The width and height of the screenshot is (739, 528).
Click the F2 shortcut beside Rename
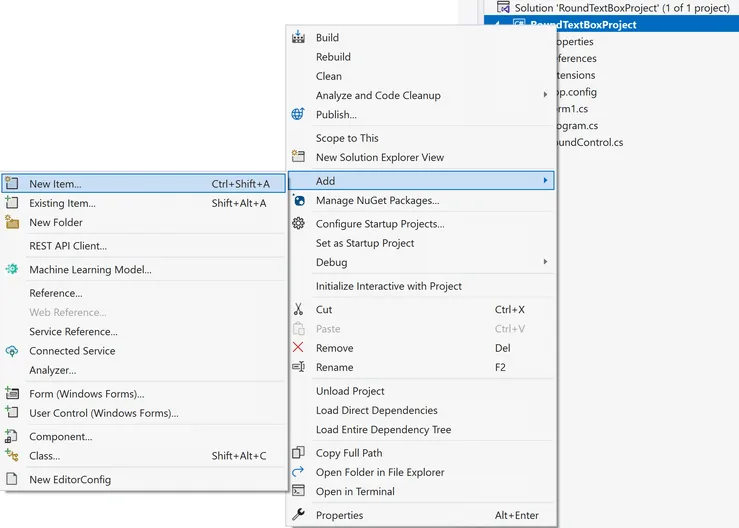click(500, 367)
